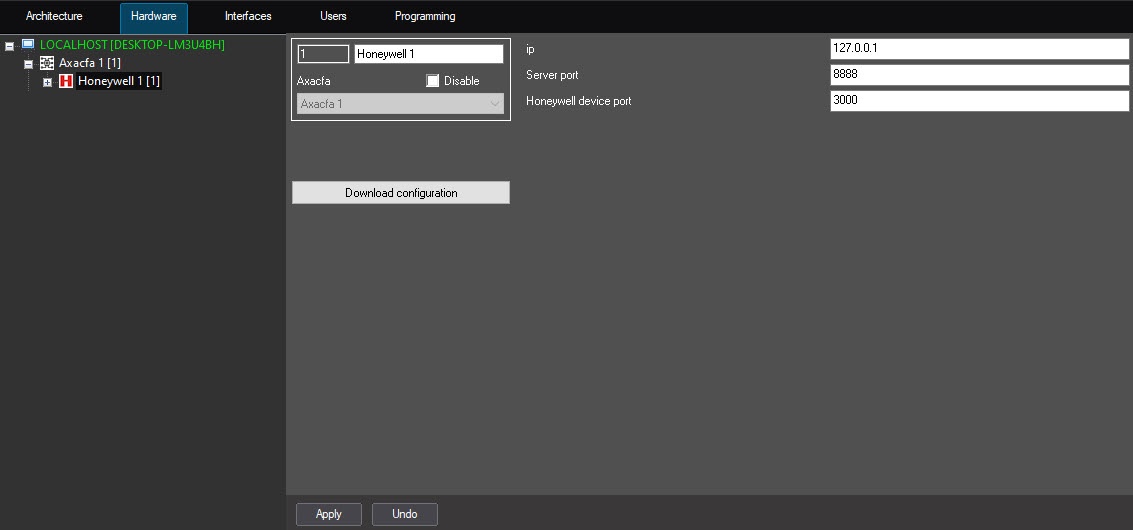Open the Programming tab
Image resolution: width=1133 pixels, height=530 pixels.
(425, 16)
